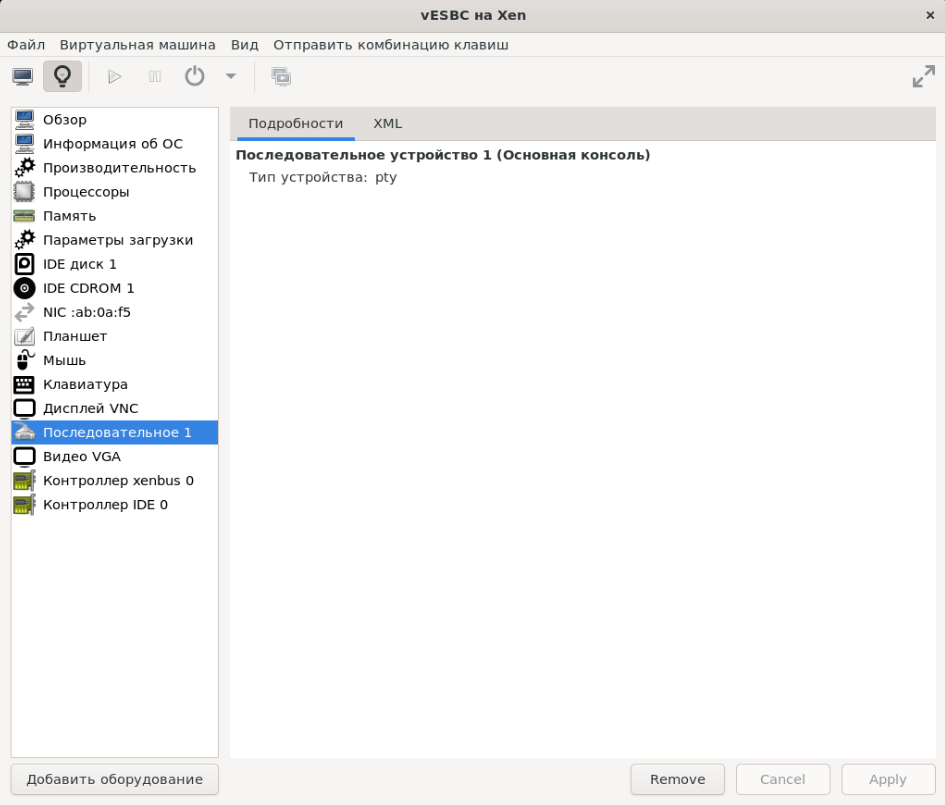945x805 pixels.
Task: Switch to fullscreen view
Action: point(923,77)
